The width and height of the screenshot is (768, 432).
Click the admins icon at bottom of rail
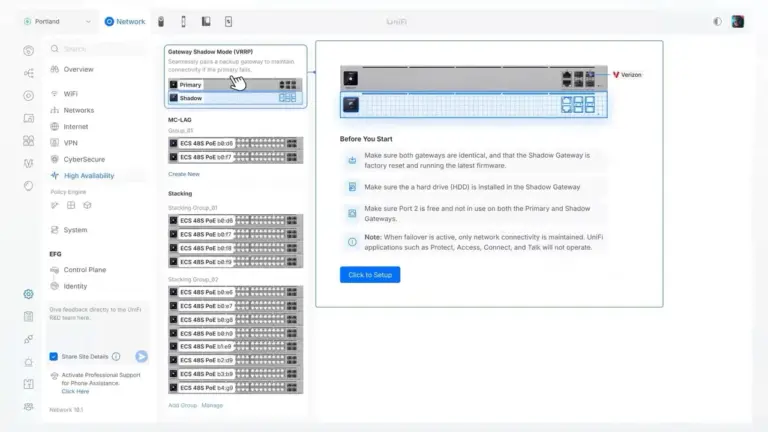tap(28, 406)
